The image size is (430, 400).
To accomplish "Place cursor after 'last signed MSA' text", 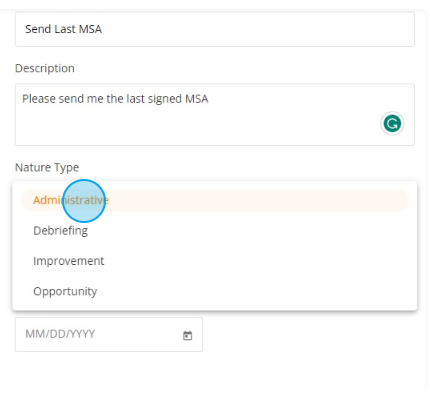I will click(209, 99).
